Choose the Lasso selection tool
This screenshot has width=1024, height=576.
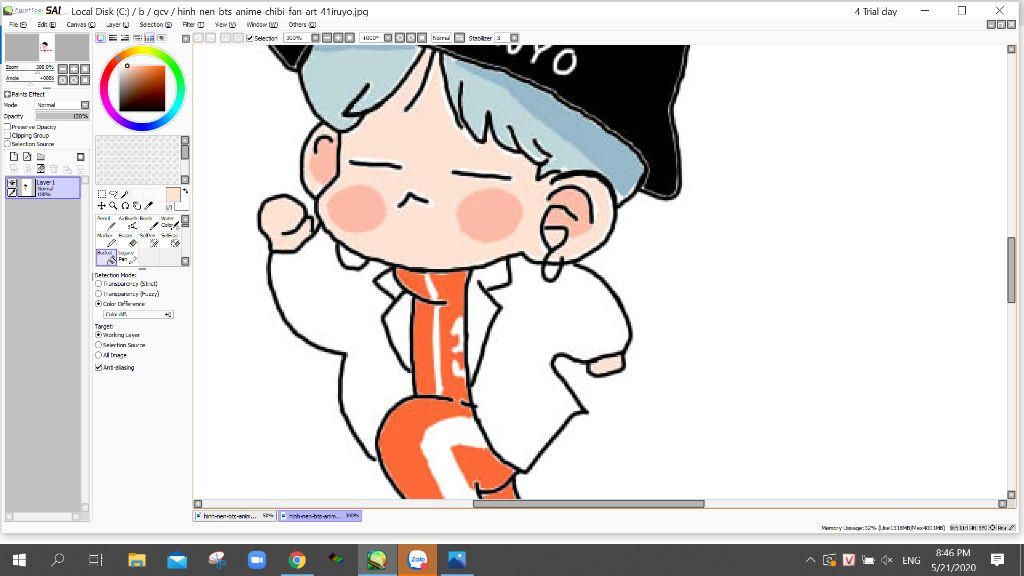113,194
